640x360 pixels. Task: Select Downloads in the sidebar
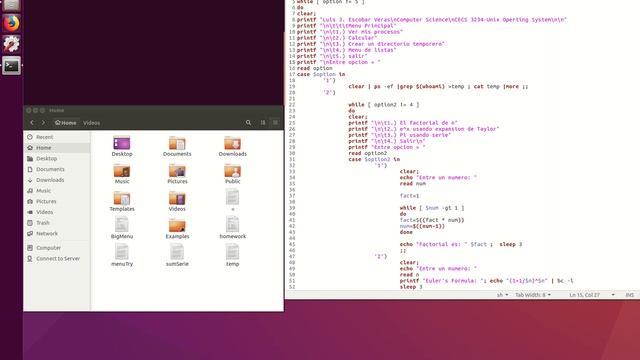(57, 180)
